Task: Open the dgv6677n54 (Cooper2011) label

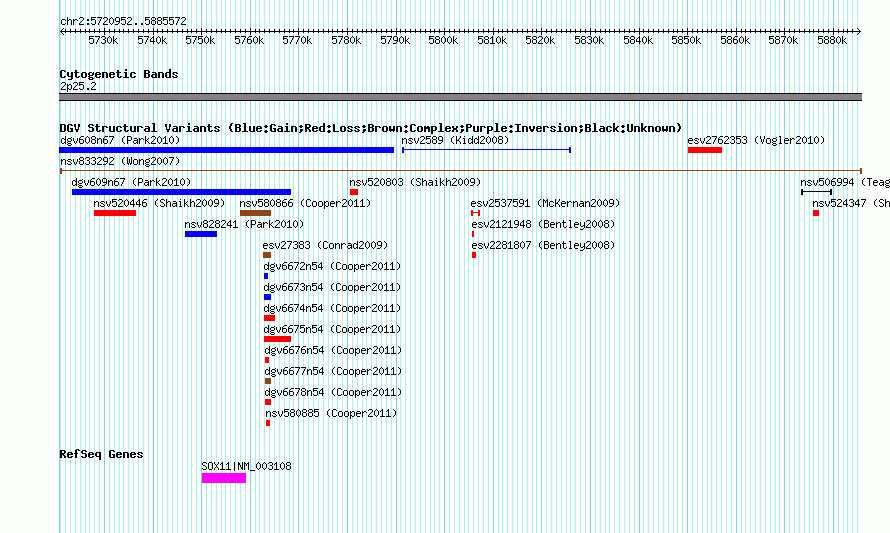Action: [333, 371]
